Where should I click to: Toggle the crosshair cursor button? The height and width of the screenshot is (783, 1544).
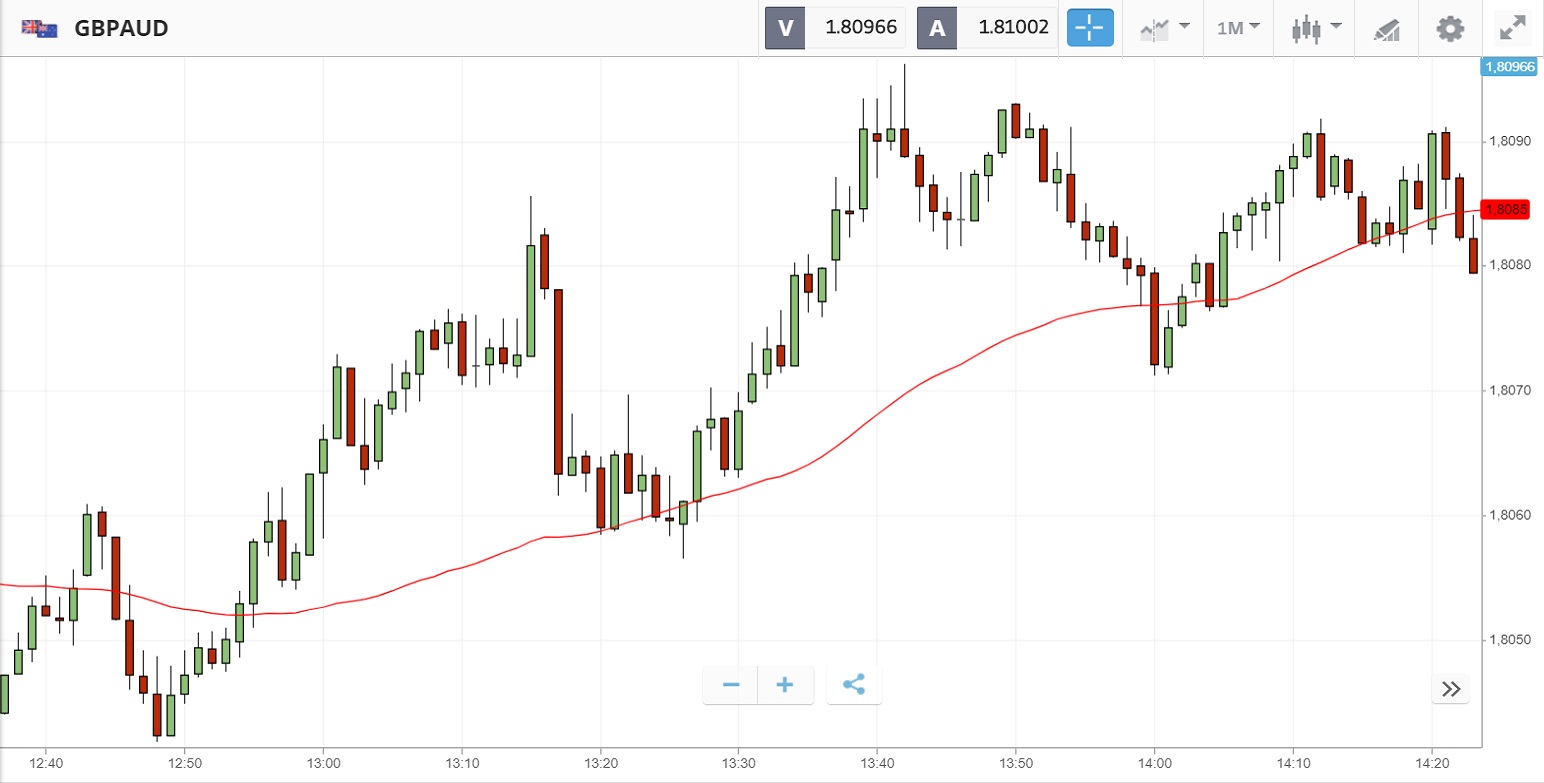coord(1089,28)
